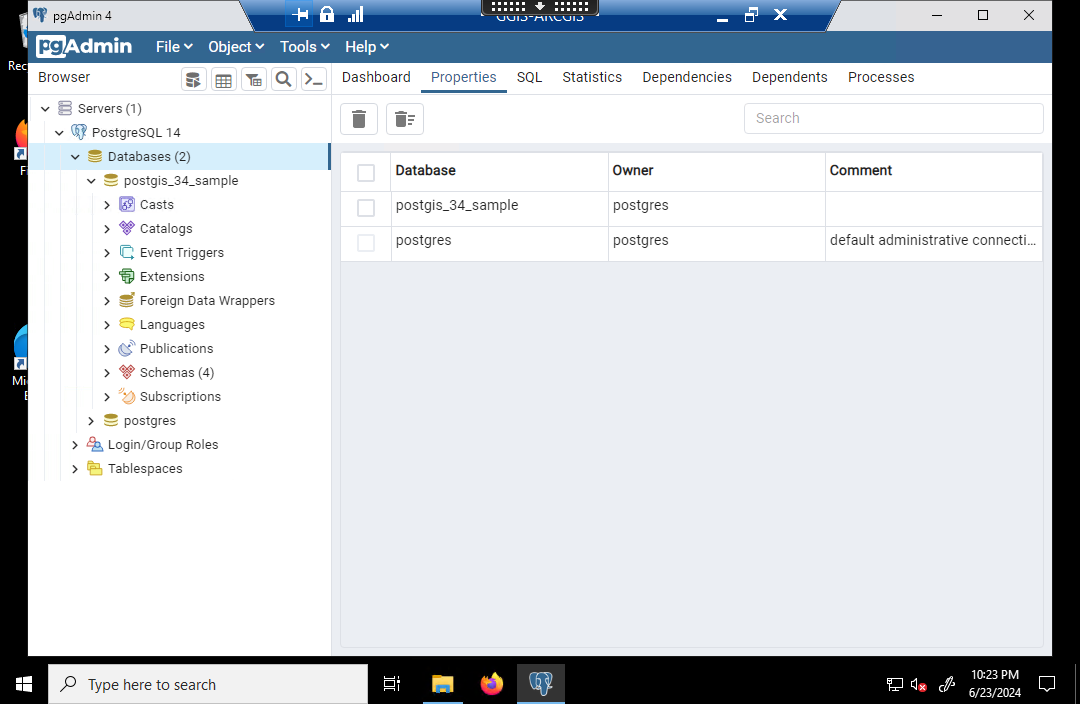Toggle the select-all checkbox in table header
The width and height of the screenshot is (1080, 704).
pos(366,172)
